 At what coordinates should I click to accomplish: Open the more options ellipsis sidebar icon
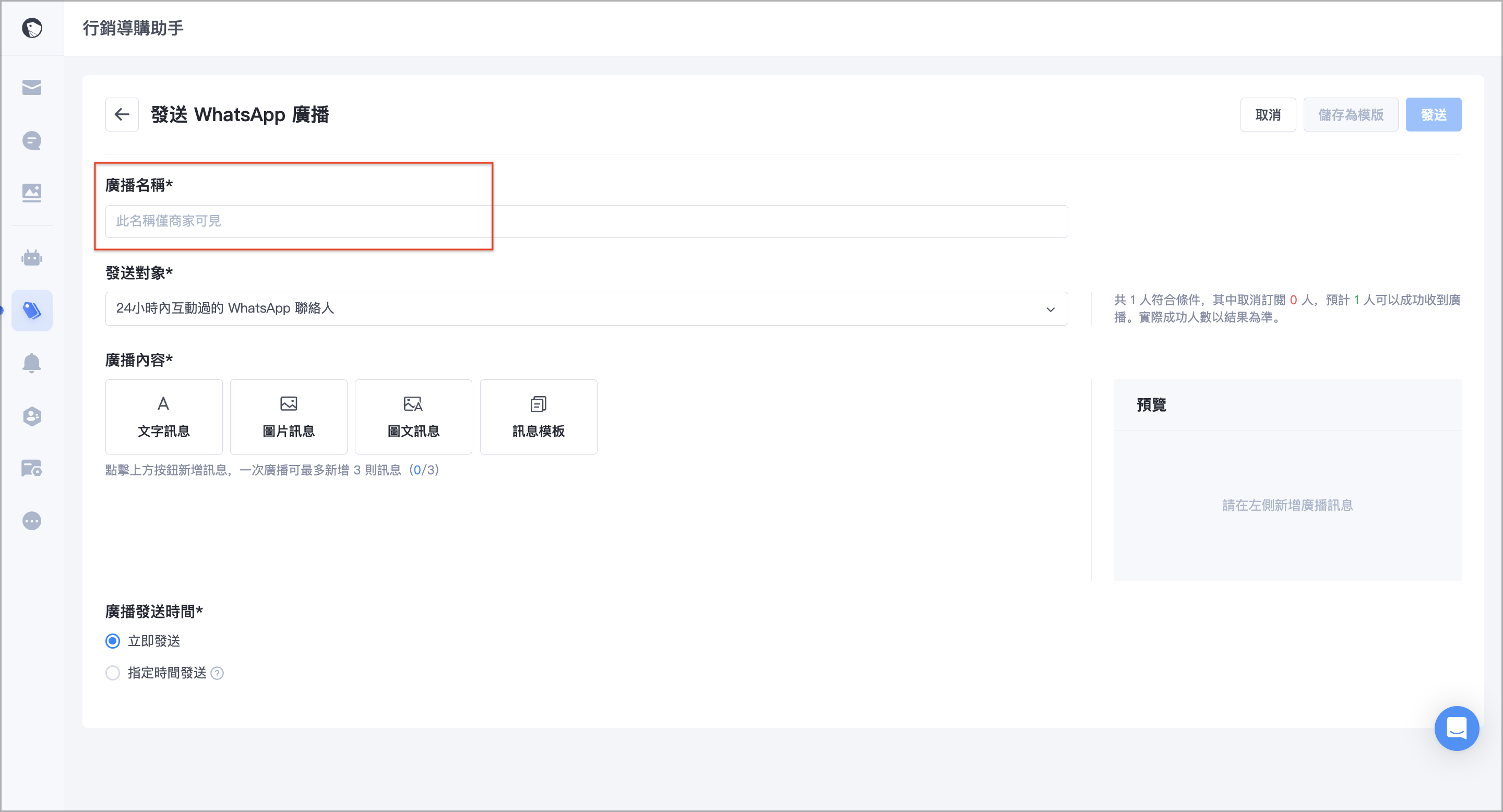(x=32, y=521)
